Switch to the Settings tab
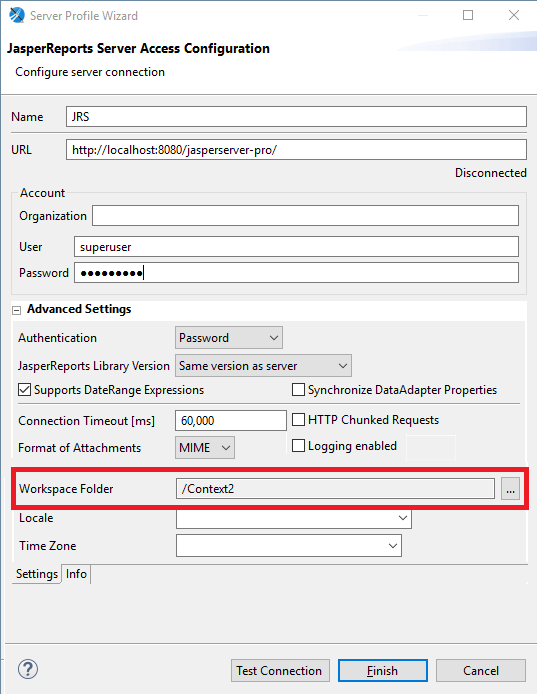Screen dimensions: 537x694 (x=37, y=574)
